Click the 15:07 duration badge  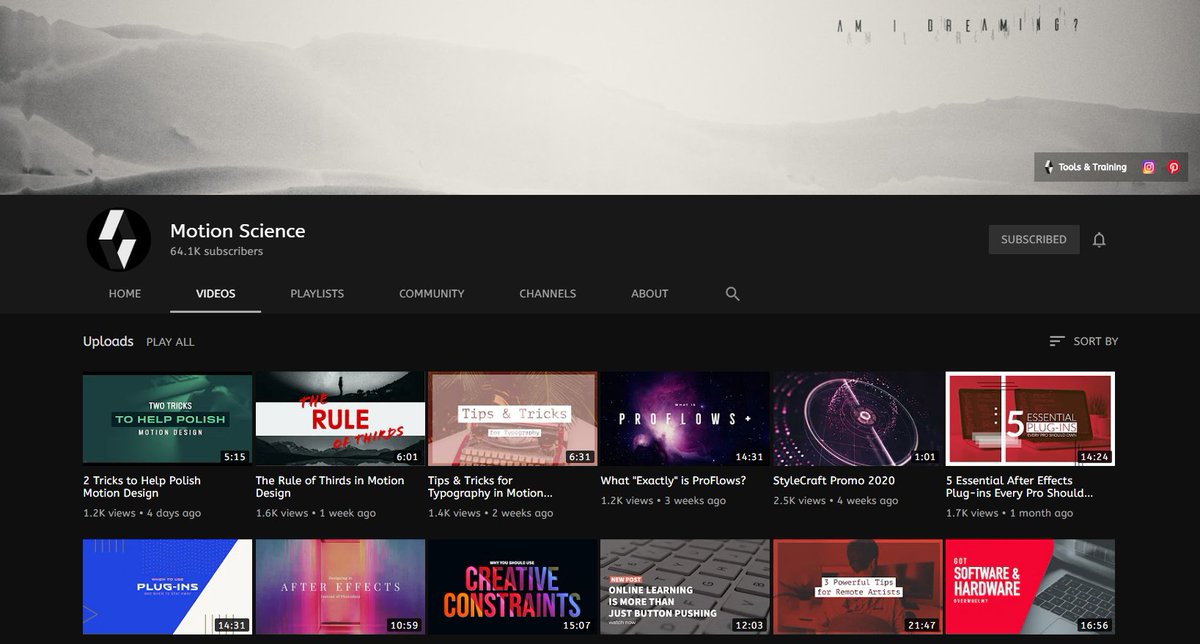tap(577, 625)
